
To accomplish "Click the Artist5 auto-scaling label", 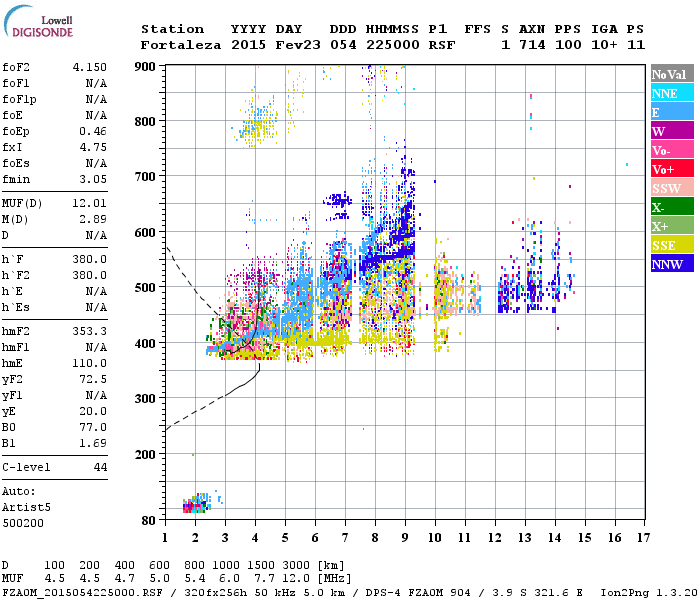I will point(26,507).
